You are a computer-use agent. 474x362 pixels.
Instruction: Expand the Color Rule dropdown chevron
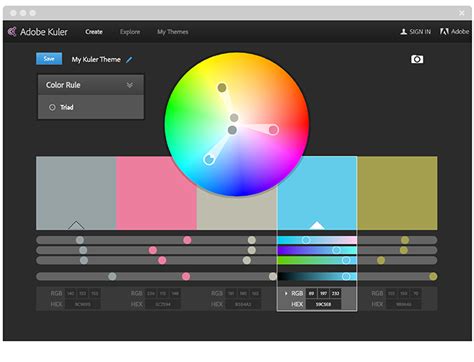click(130, 85)
